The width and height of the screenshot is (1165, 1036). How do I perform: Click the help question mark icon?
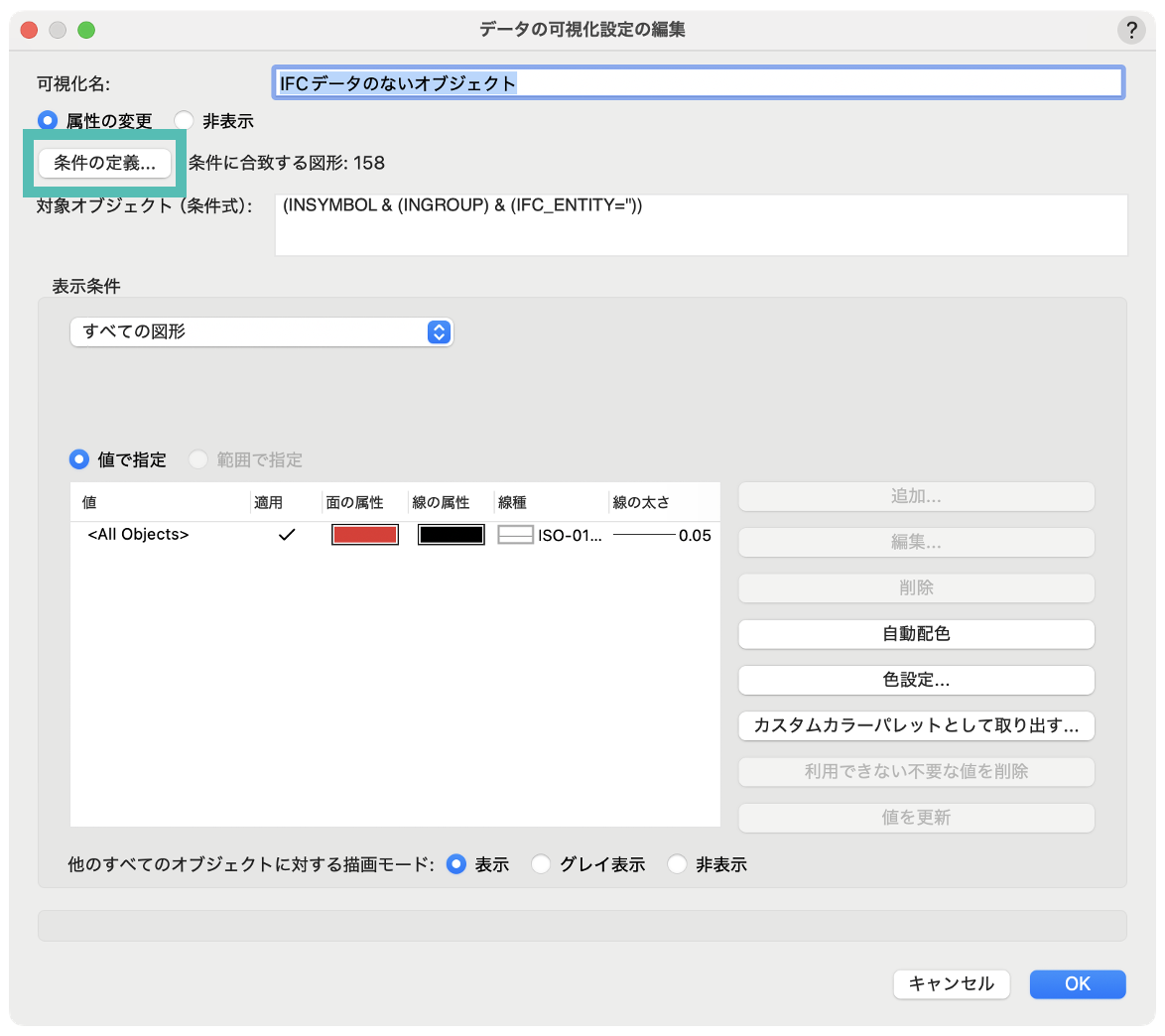pyautogui.click(x=1130, y=30)
